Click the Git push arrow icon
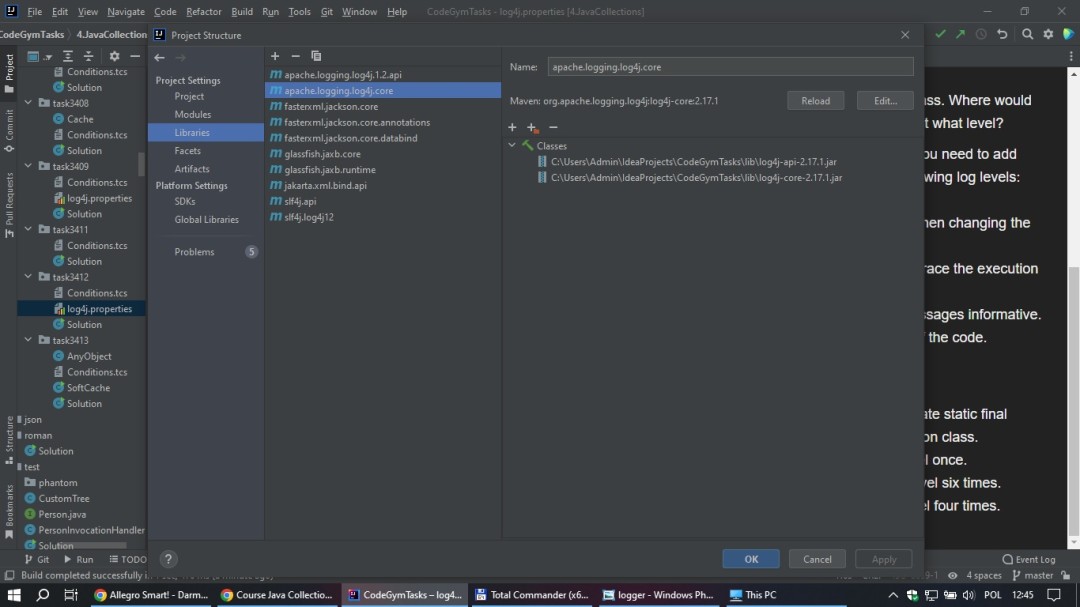1080x607 pixels. (x=960, y=34)
